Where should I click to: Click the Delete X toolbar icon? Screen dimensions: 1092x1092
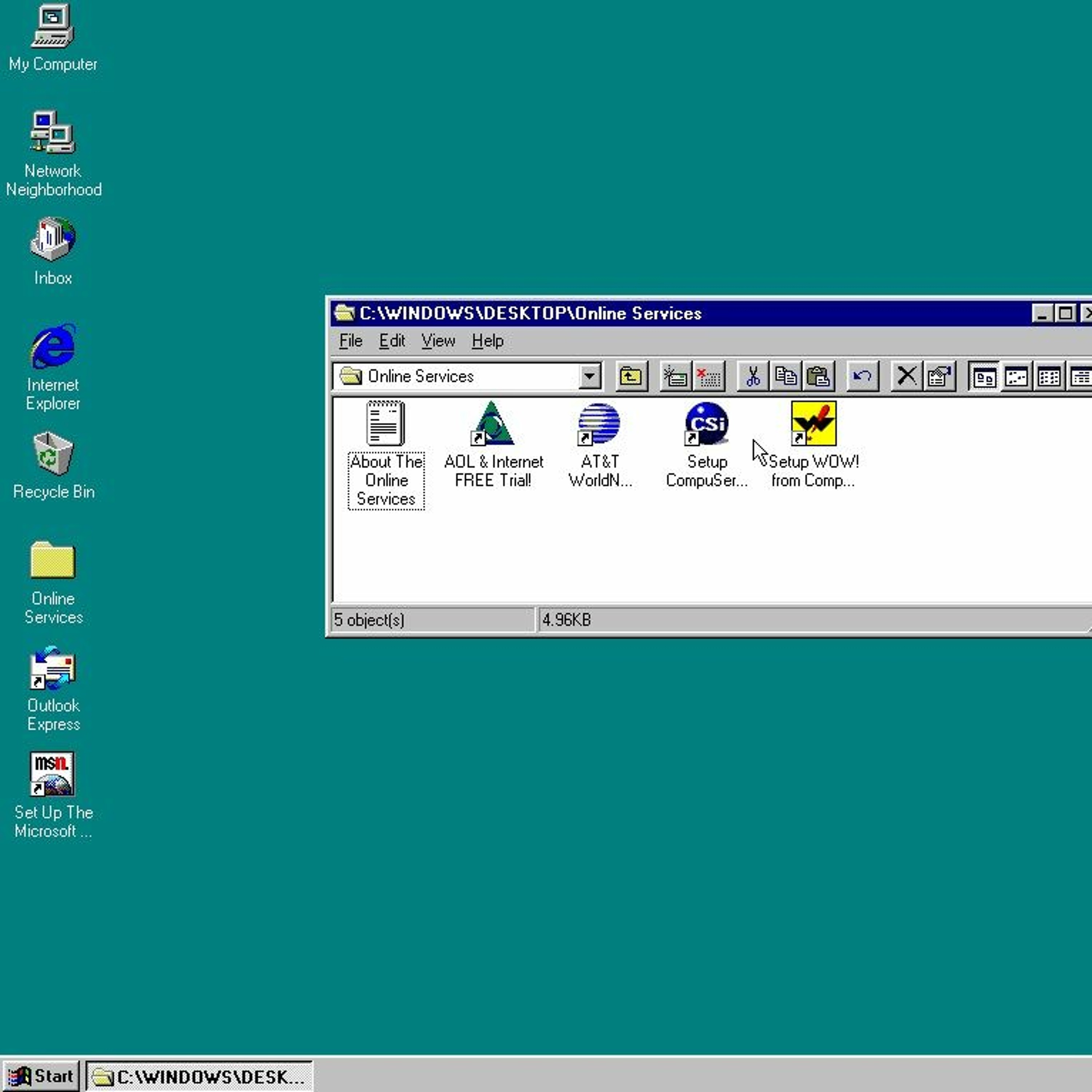(907, 376)
